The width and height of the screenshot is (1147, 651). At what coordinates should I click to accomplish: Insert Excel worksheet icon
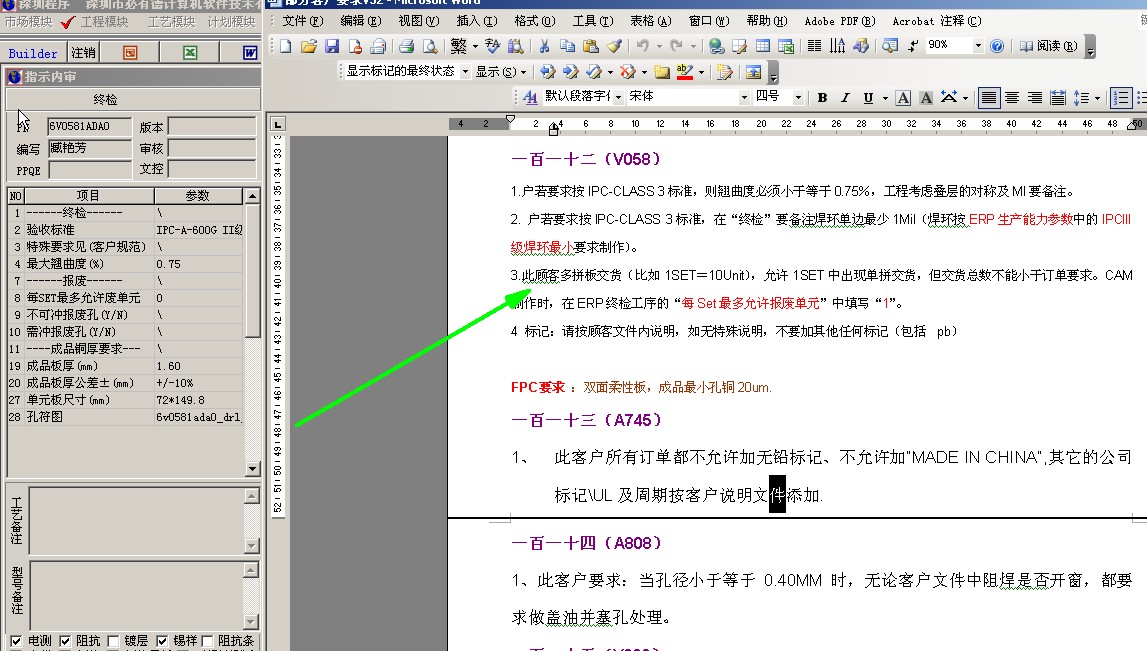pyautogui.click(x=786, y=46)
